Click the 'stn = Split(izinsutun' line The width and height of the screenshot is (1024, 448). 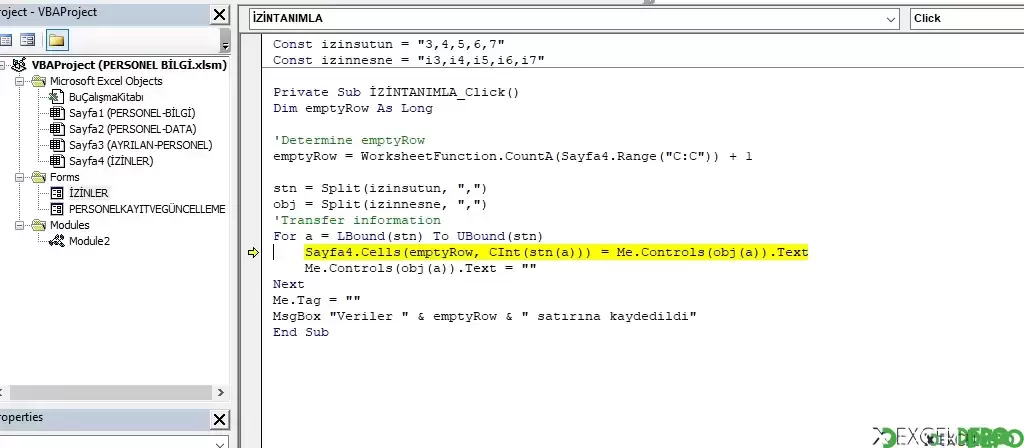pyautogui.click(x=380, y=188)
